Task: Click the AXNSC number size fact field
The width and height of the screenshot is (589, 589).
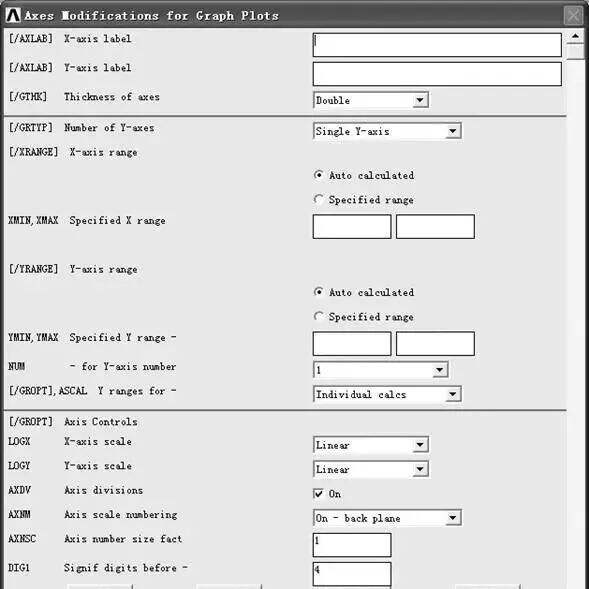Action: pos(352,545)
